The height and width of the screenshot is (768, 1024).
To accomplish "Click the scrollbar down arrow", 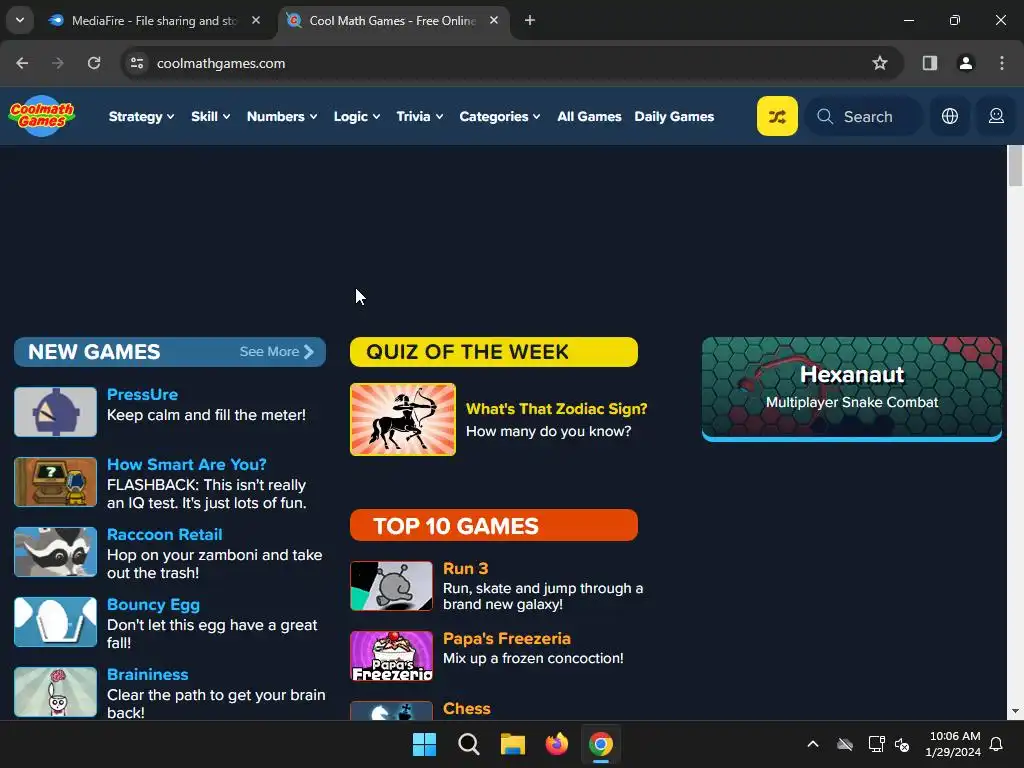I will point(1015,712).
